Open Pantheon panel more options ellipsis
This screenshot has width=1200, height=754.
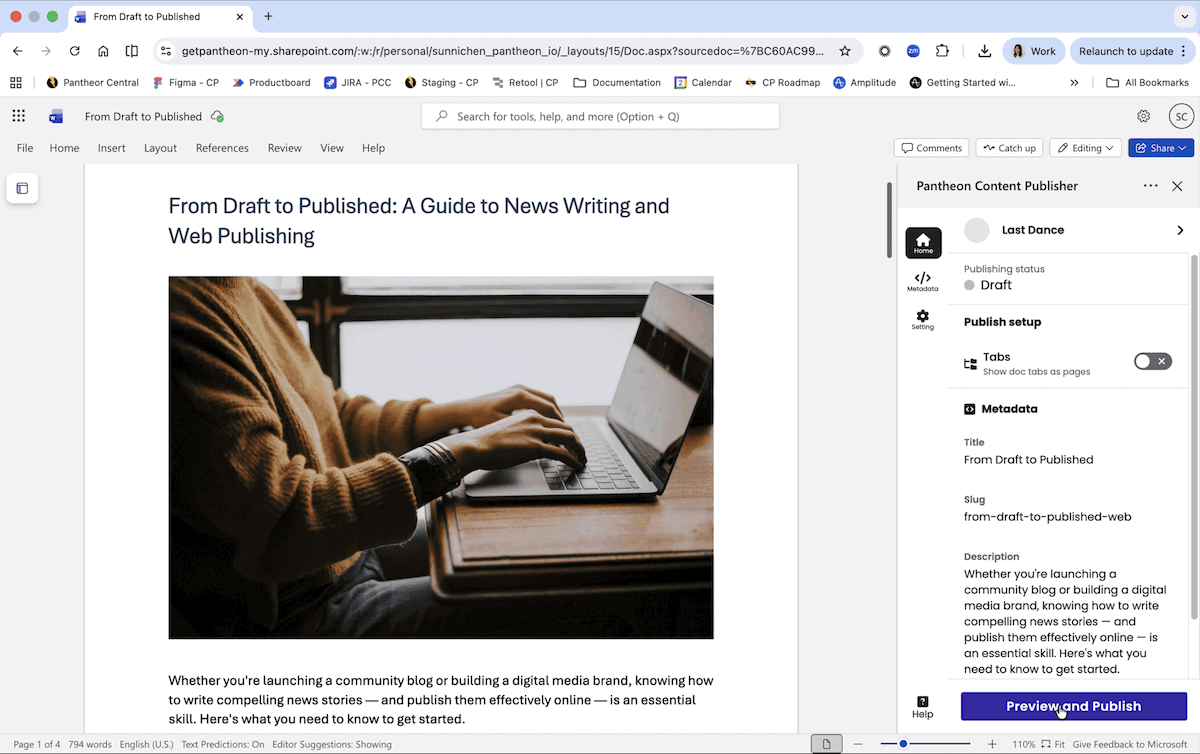click(1150, 186)
